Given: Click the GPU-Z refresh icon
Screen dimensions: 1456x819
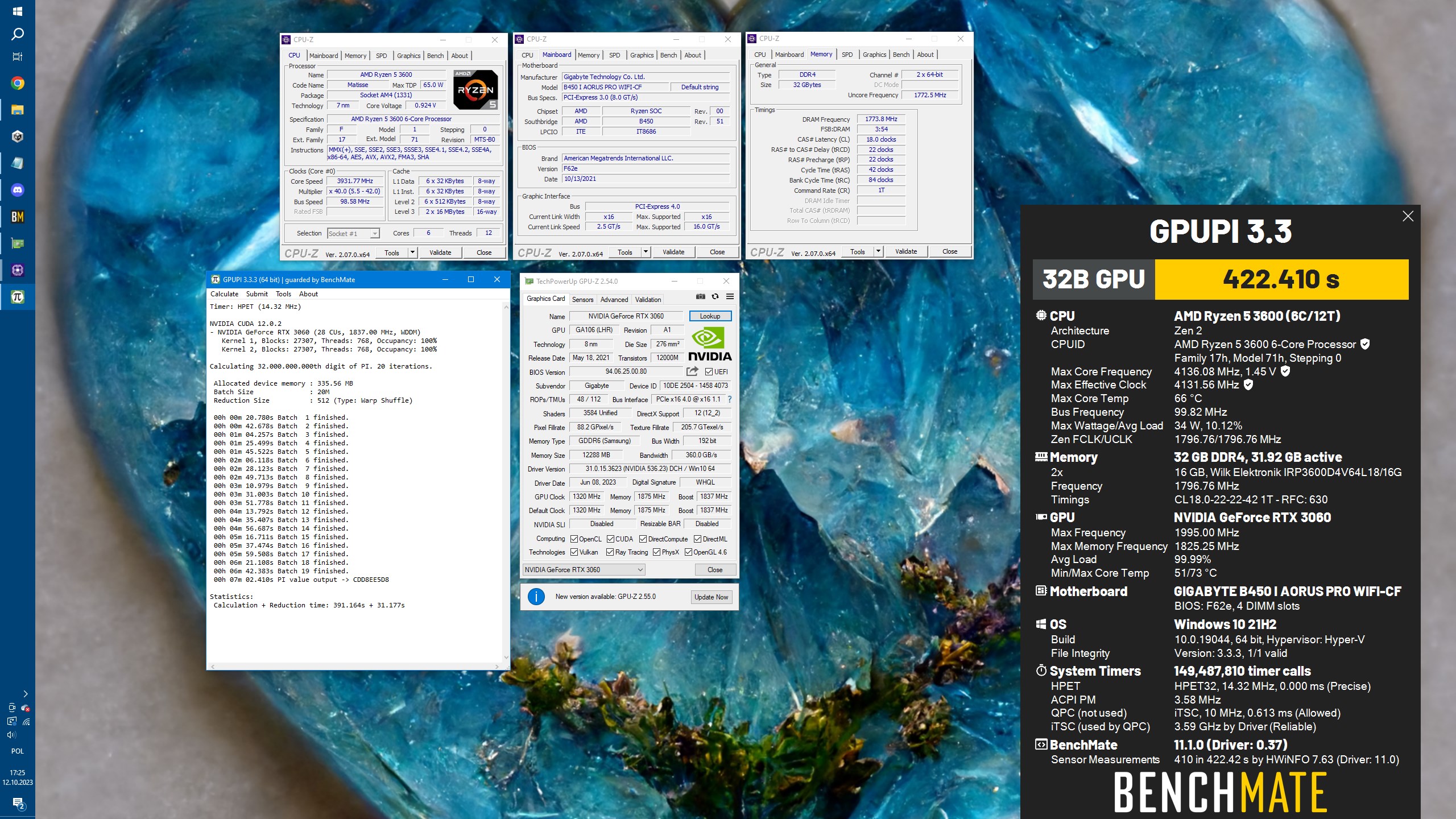Looking at the screenshot, I should pyautogui.click(x=715, y=296).
